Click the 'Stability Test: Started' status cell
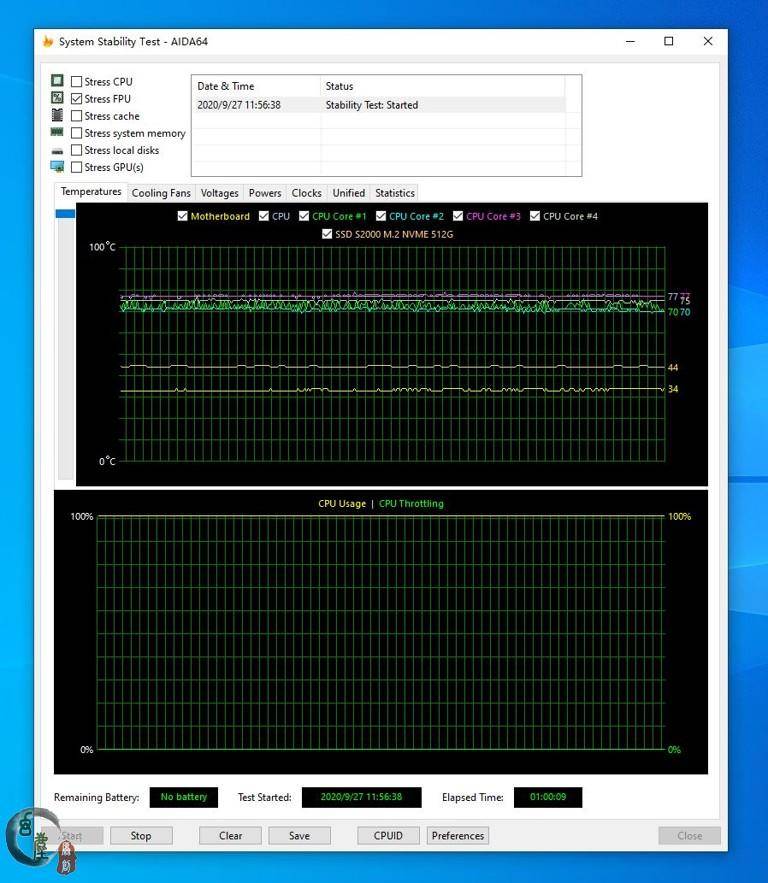This screenshot has height=883, width=768. point(372,105)
